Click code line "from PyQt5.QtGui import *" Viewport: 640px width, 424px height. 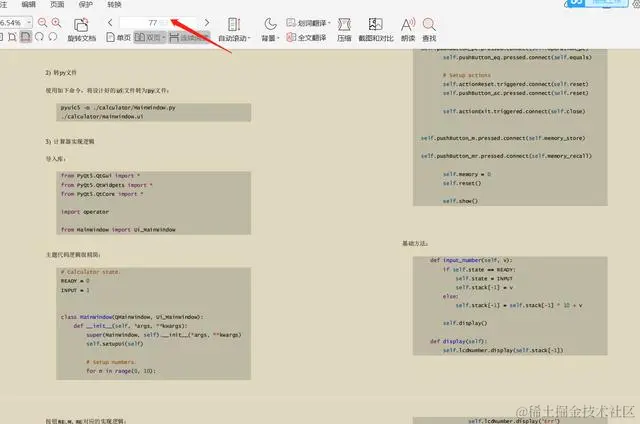tap(100, 176)
